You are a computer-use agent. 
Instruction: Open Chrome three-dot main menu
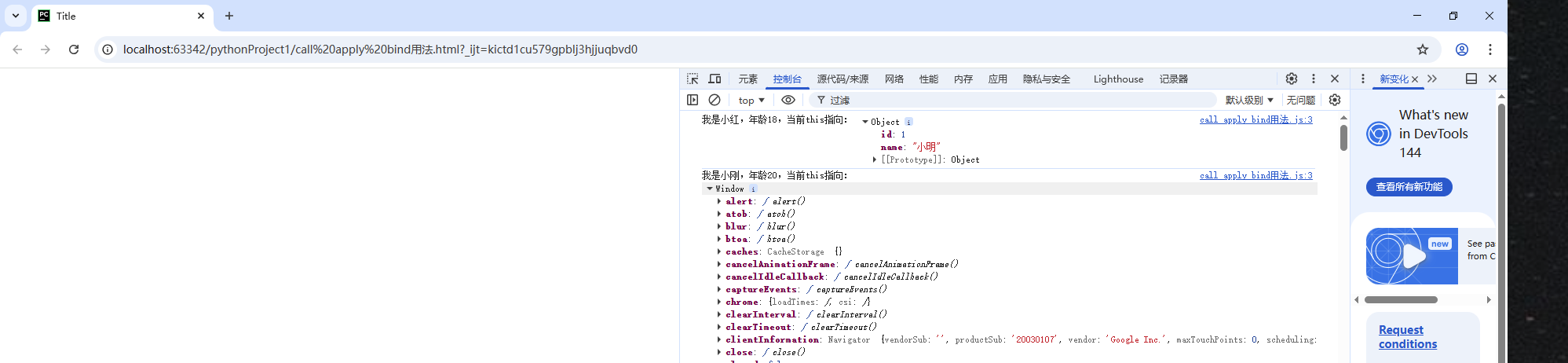[1490, 49]
